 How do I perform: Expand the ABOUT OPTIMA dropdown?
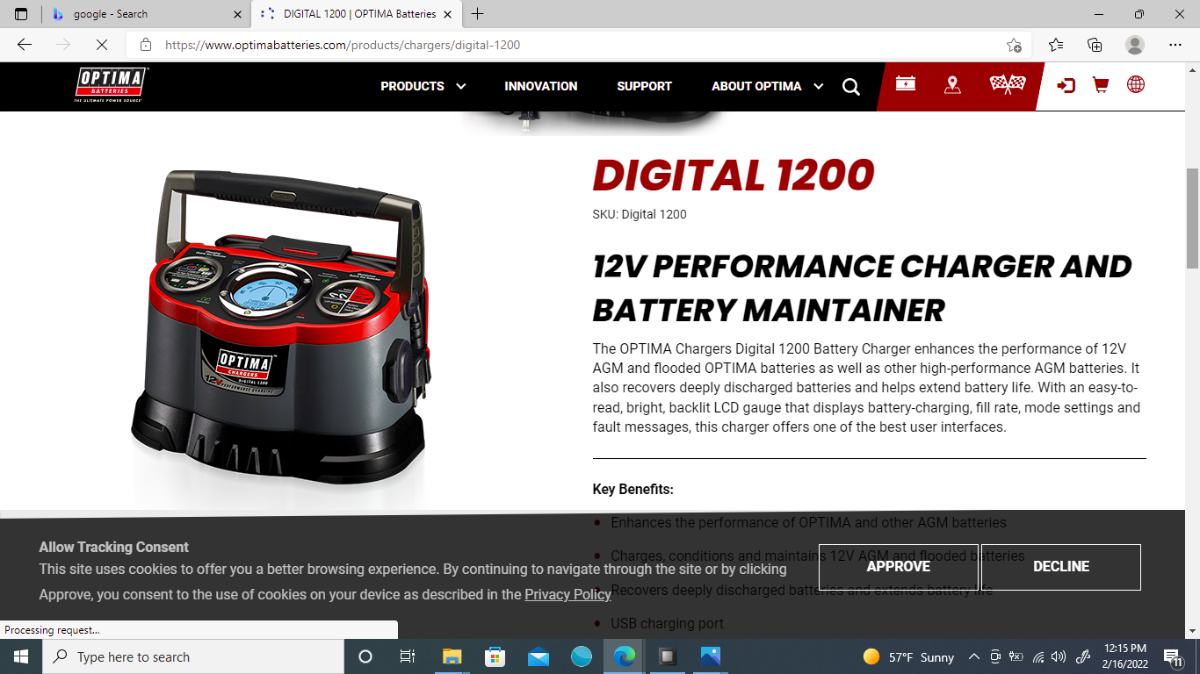click(x=767, y=86)
